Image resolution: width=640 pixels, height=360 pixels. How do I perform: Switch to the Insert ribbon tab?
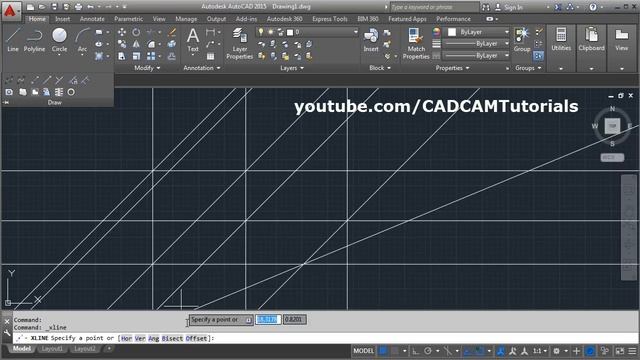[62, 19]
